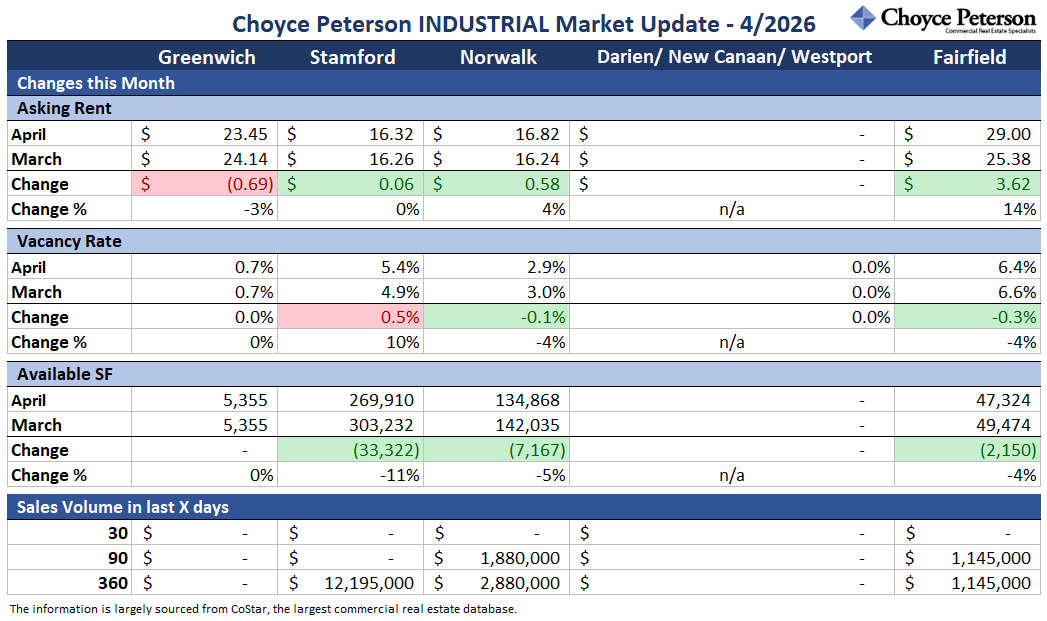
Task: Select Norwalk April vacancy rate 2.9%
Action: 496,267
